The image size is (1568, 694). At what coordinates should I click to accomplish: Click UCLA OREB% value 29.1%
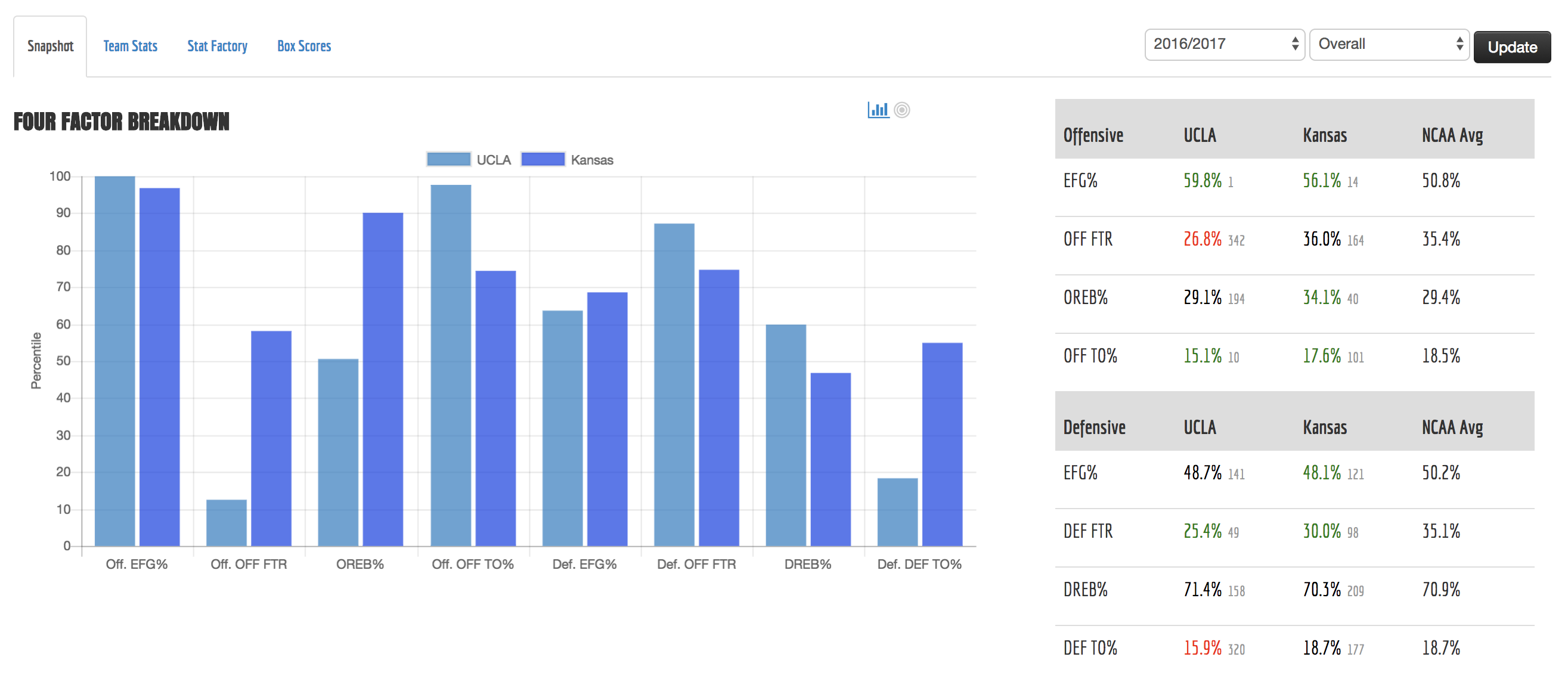pos(1202,298)
